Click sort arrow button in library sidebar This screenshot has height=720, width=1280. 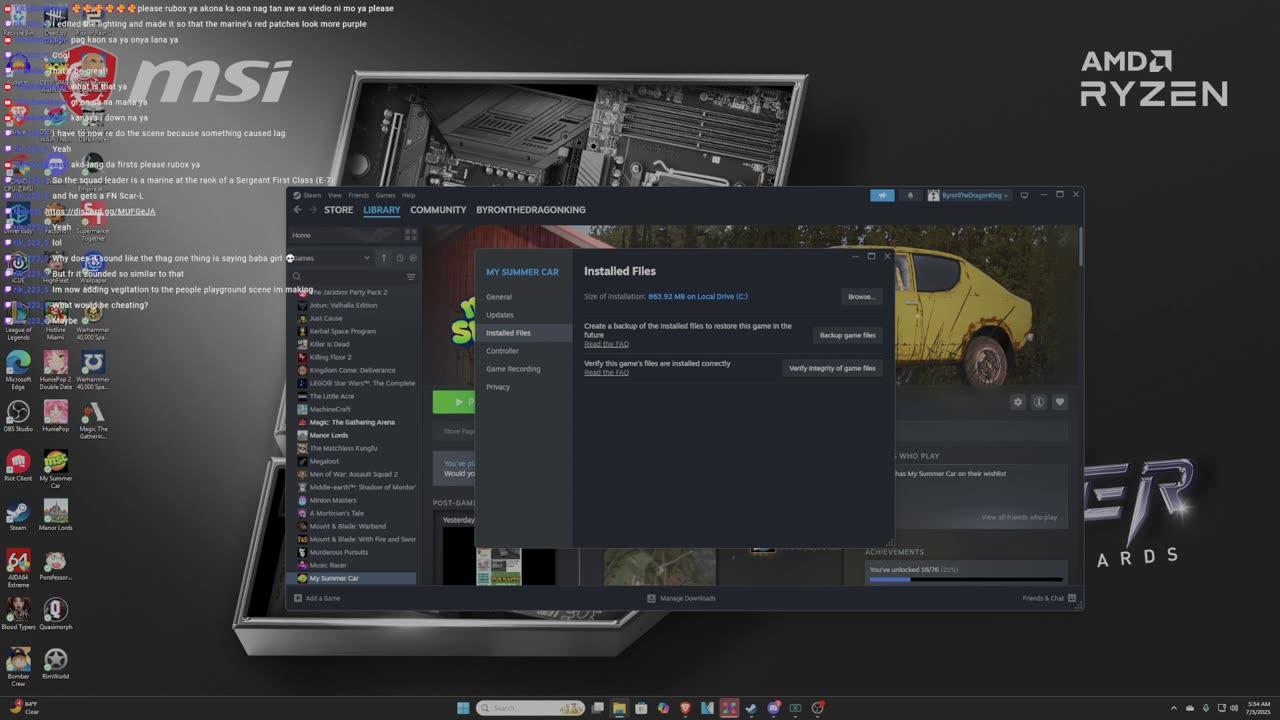383,258
